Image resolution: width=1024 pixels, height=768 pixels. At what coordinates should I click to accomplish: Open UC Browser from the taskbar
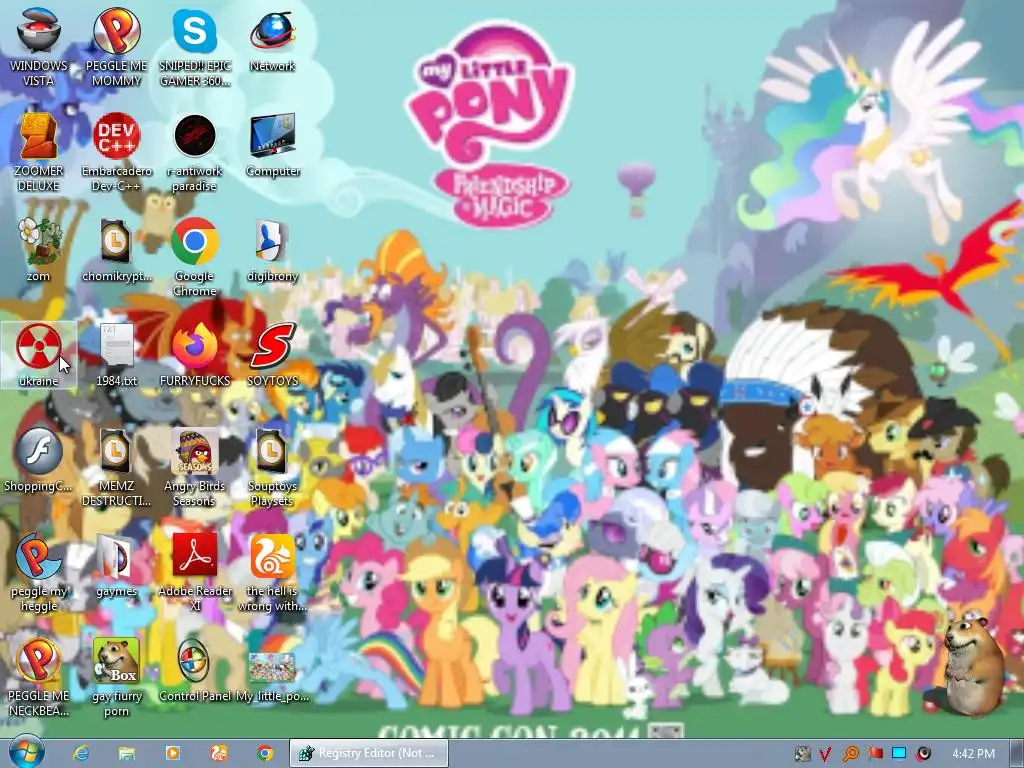[219, 753]
